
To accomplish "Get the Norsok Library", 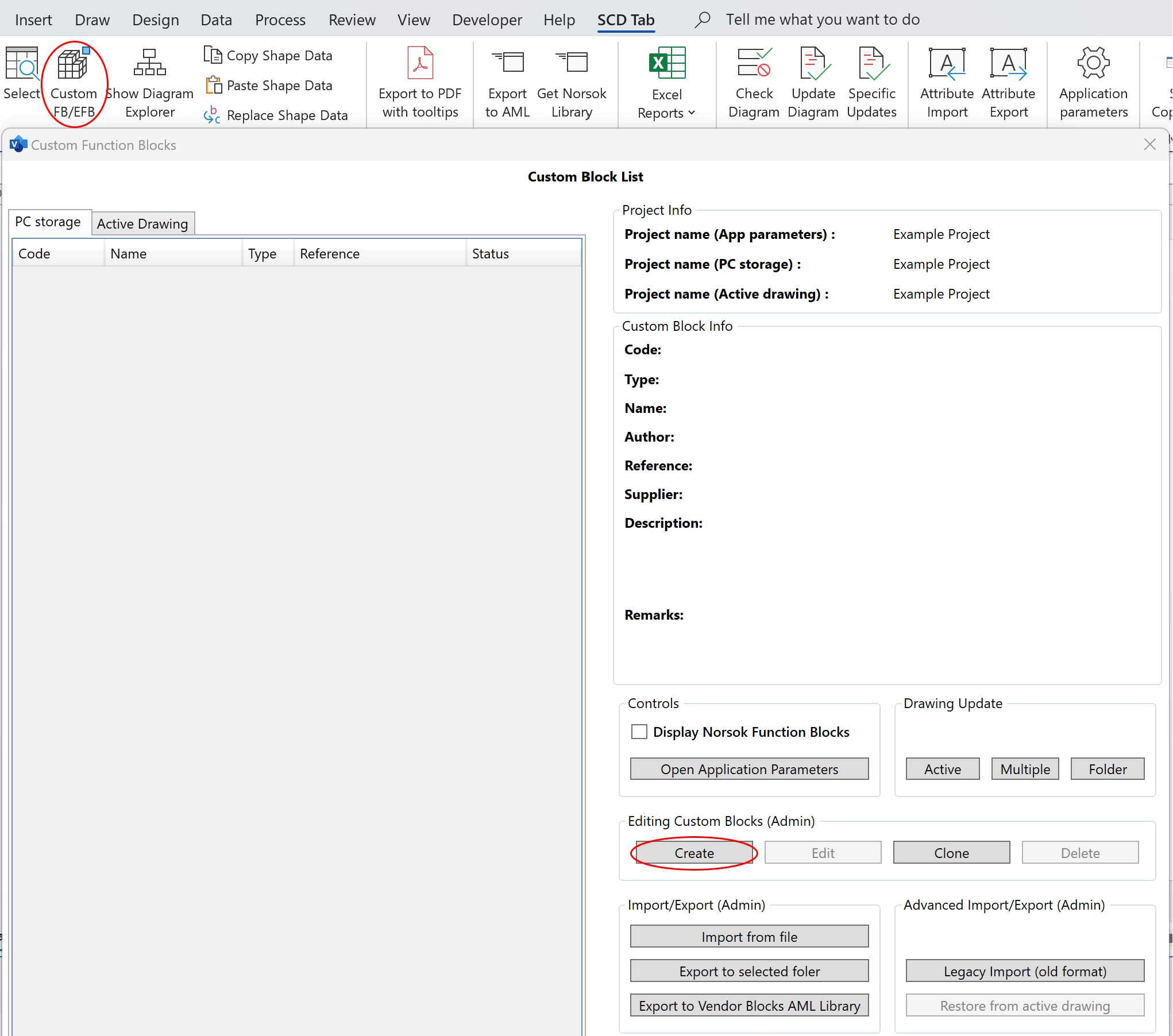I will (x=572, y=83).
